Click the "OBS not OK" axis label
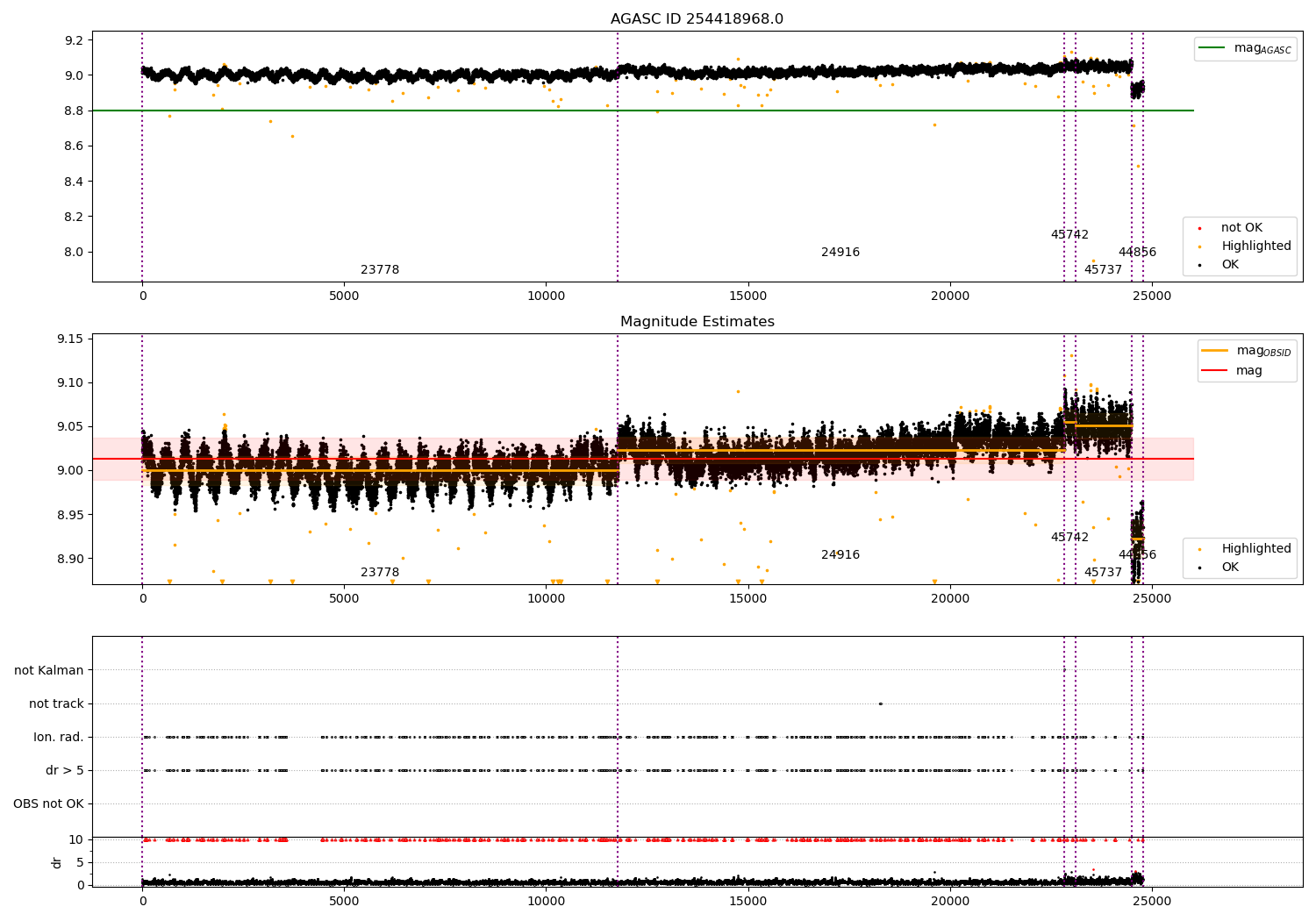Screen dimensions: 1316x921 (48, 803)
